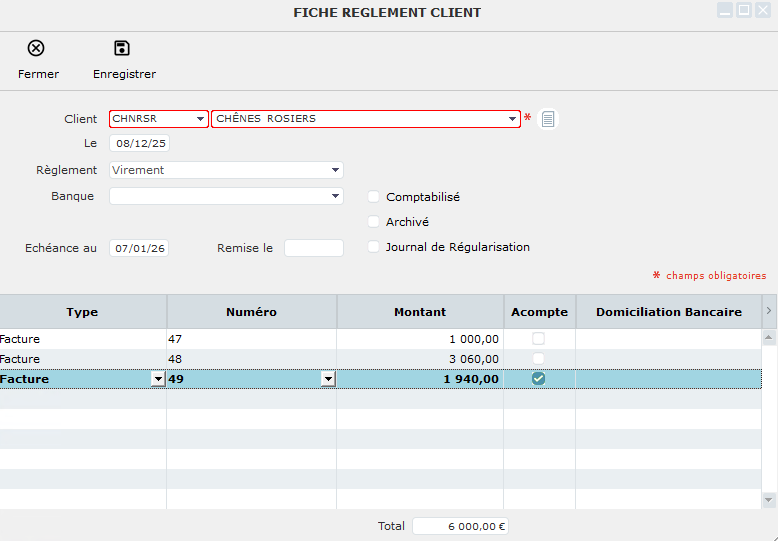Toggle the Comptabilisé checkbox
778x541 pixels.
(374, 197)
